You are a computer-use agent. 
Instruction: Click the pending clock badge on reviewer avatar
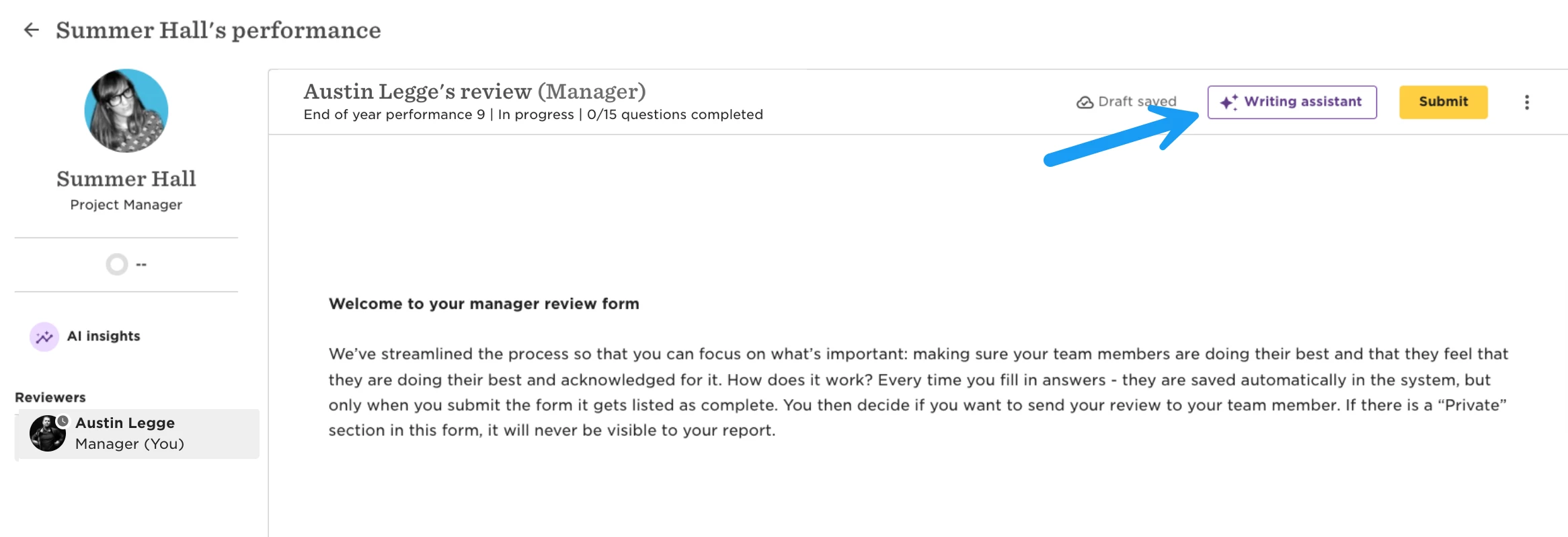(x=63, y=421)
